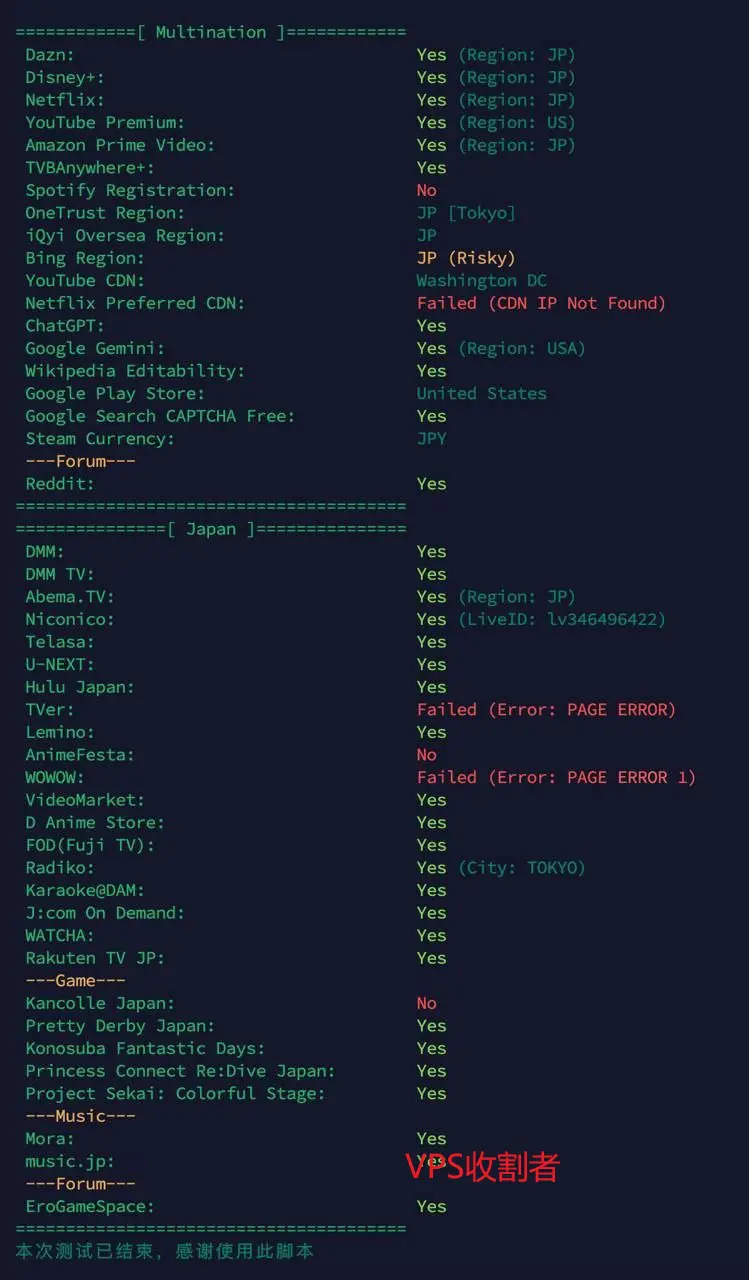749x1280 pixels.
Task: Click the "Failed (CDN IP Not Found)" result
Action: pyautogui.click(x=541, y=303)
